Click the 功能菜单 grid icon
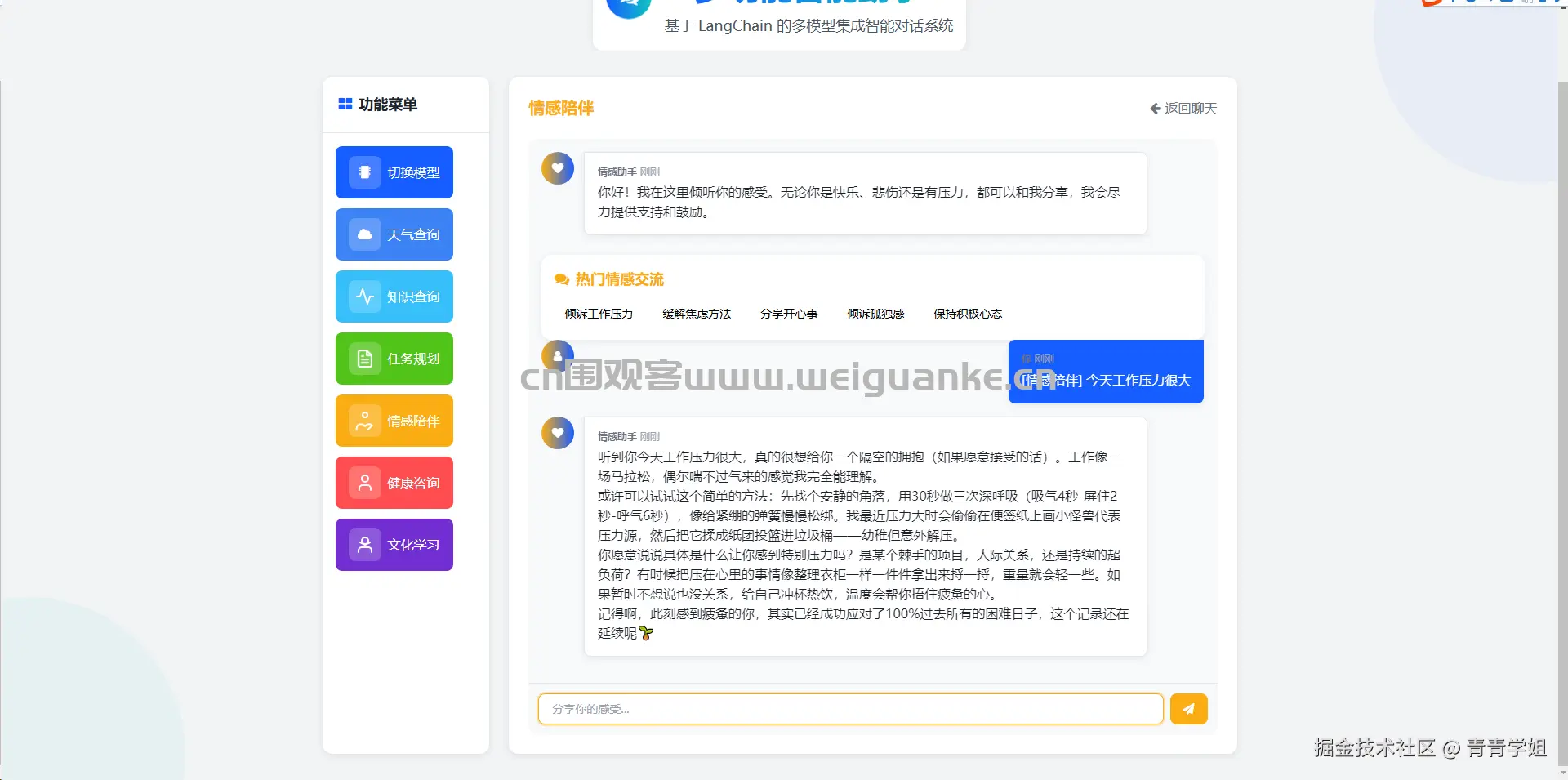Screen dimensions: 1568x780 pyautogui.click(x=345, y=105)
